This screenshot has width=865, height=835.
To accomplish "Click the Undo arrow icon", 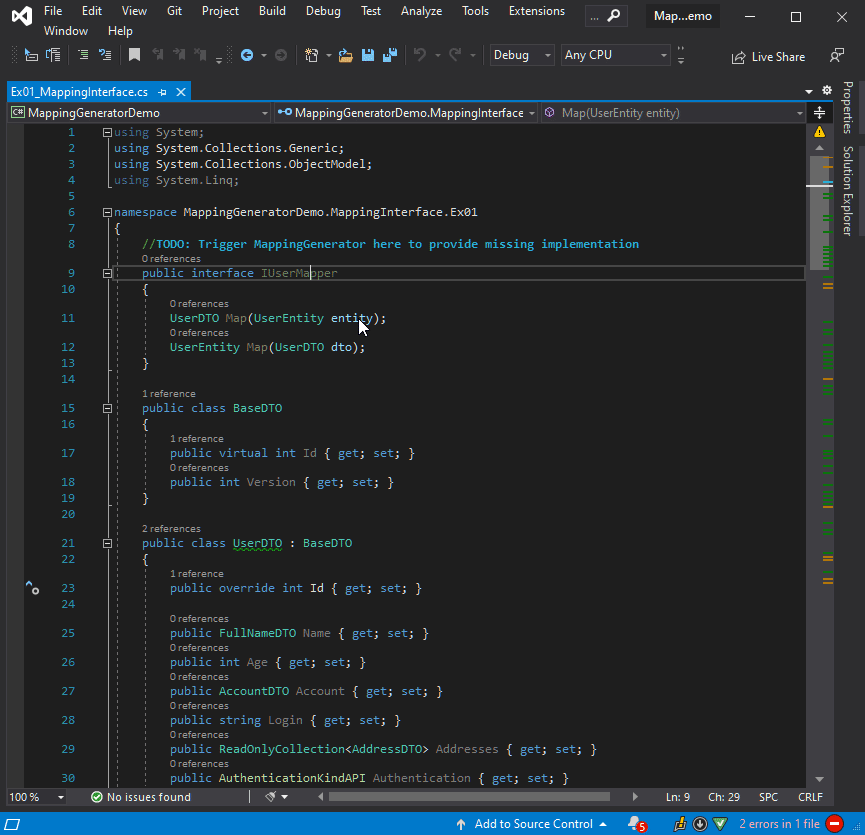I will (420, 55).
